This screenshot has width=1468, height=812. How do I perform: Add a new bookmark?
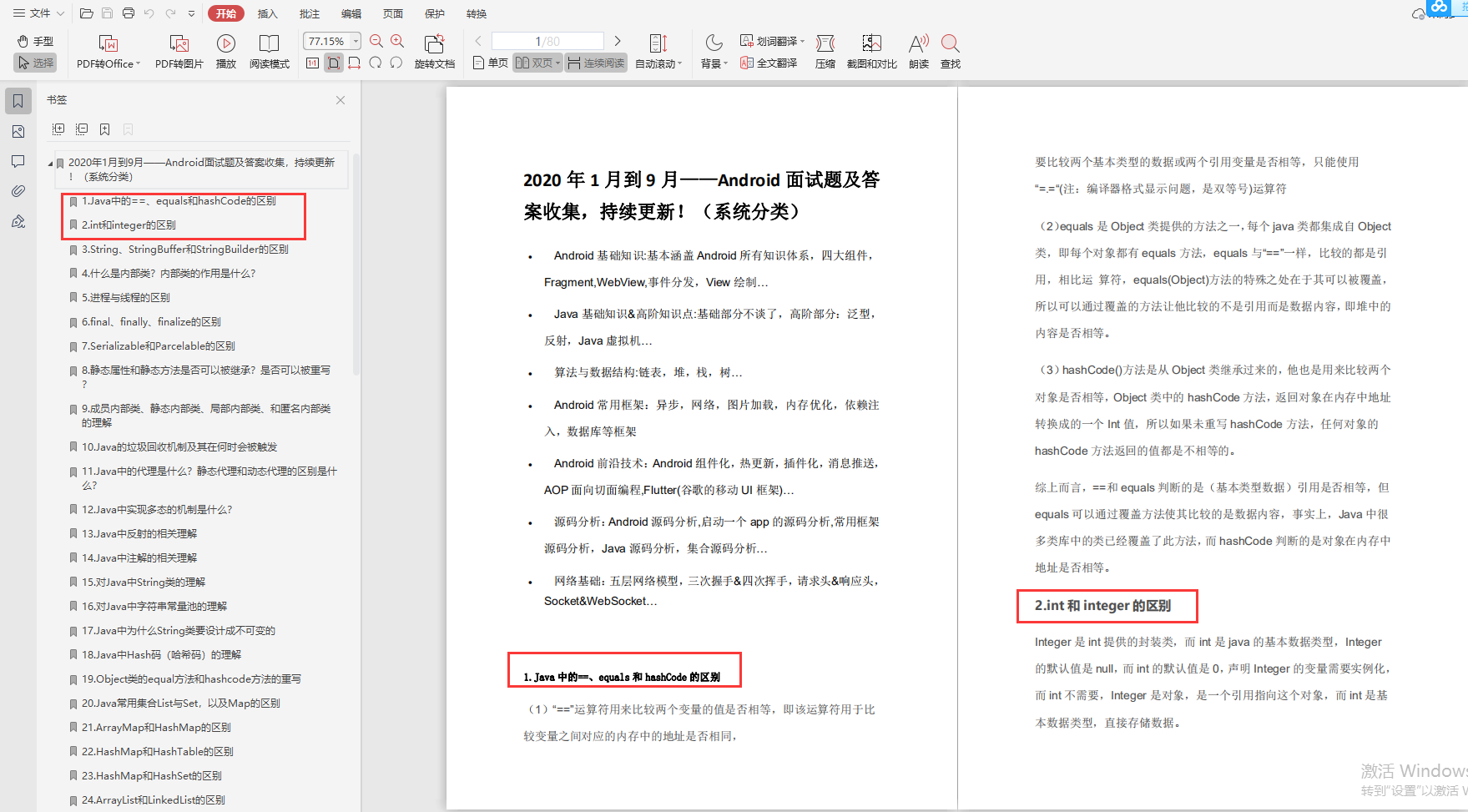104,129
